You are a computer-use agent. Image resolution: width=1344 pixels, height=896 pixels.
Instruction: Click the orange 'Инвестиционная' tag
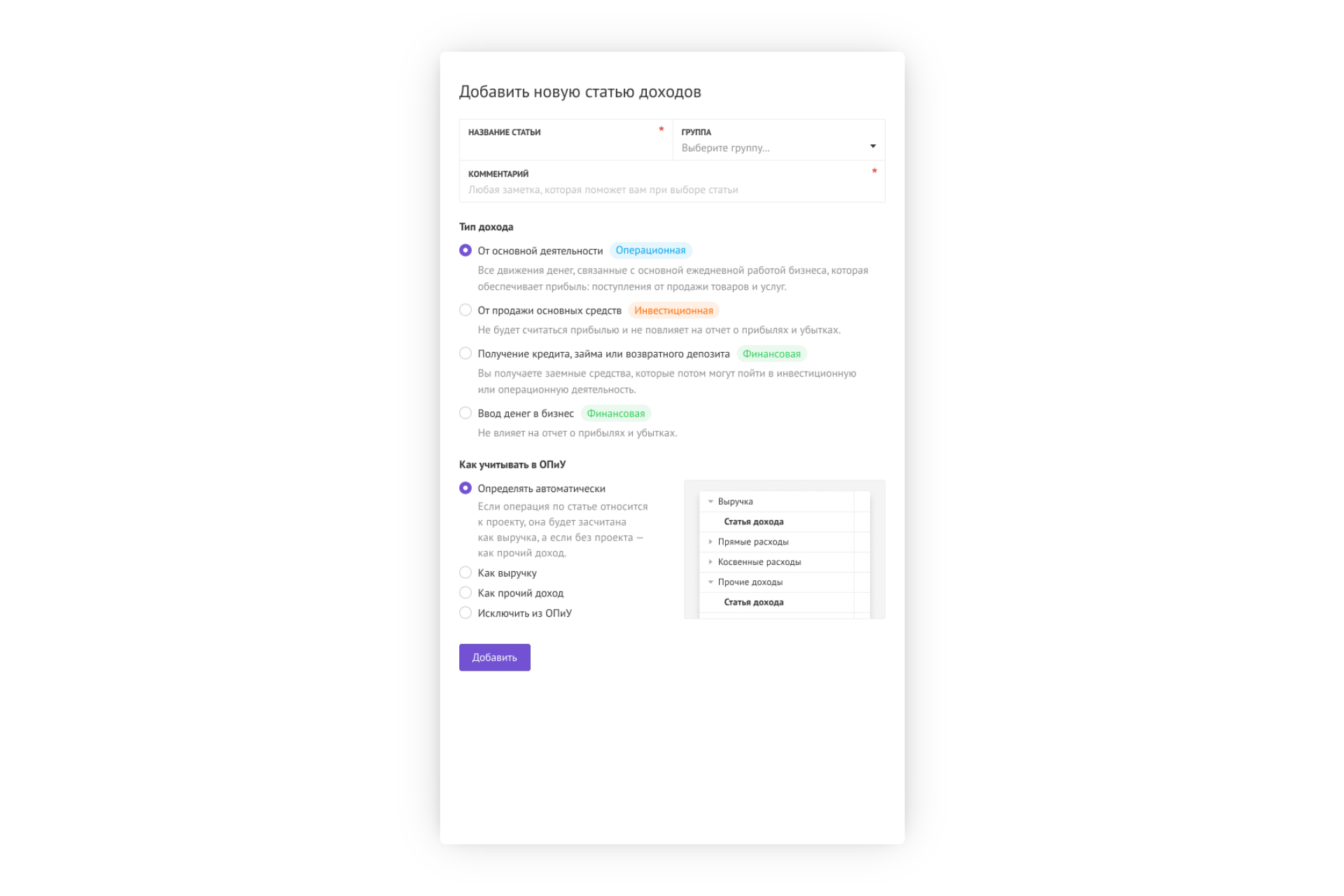tap(673, 310)
